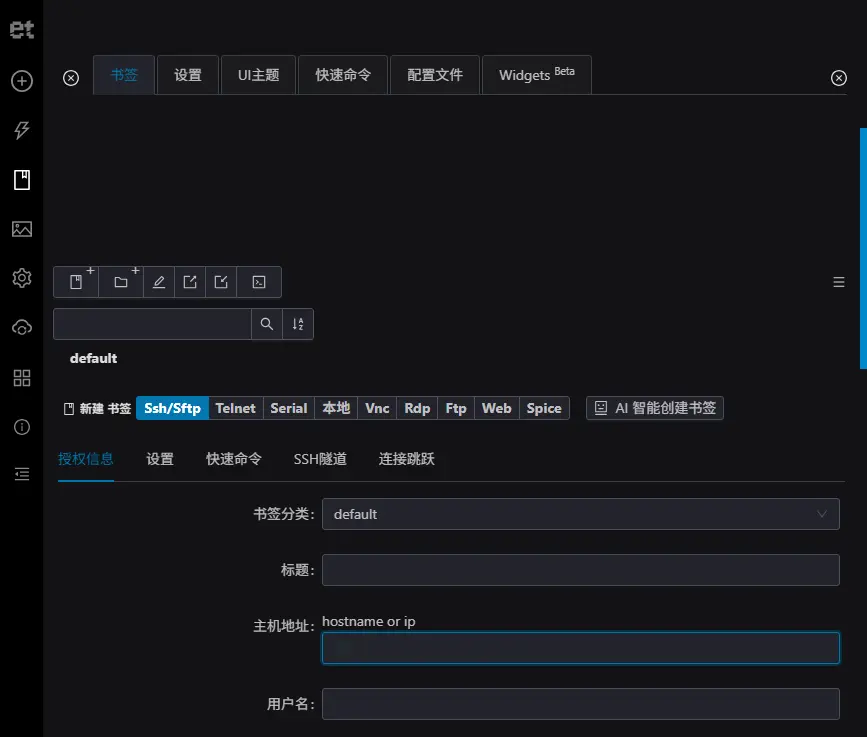Open the 书签分类 default dropdown

click(581, 514)
